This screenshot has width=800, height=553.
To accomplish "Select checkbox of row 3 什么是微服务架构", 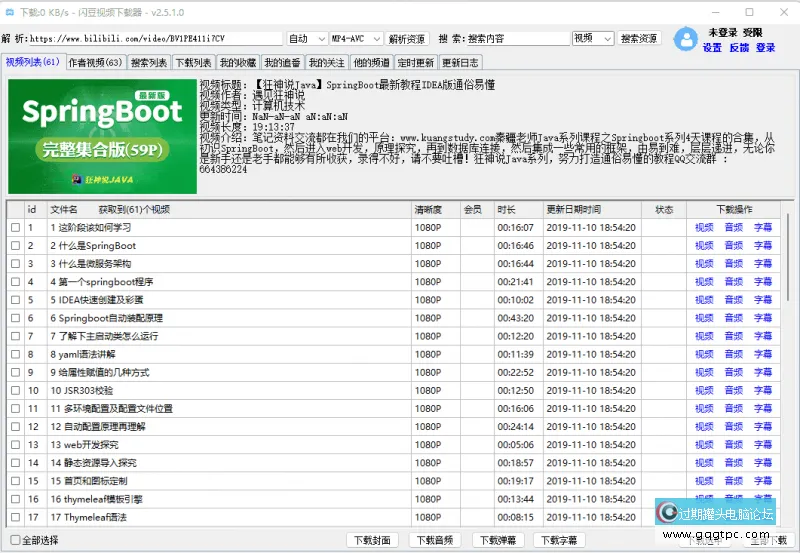I will (16, 264).
